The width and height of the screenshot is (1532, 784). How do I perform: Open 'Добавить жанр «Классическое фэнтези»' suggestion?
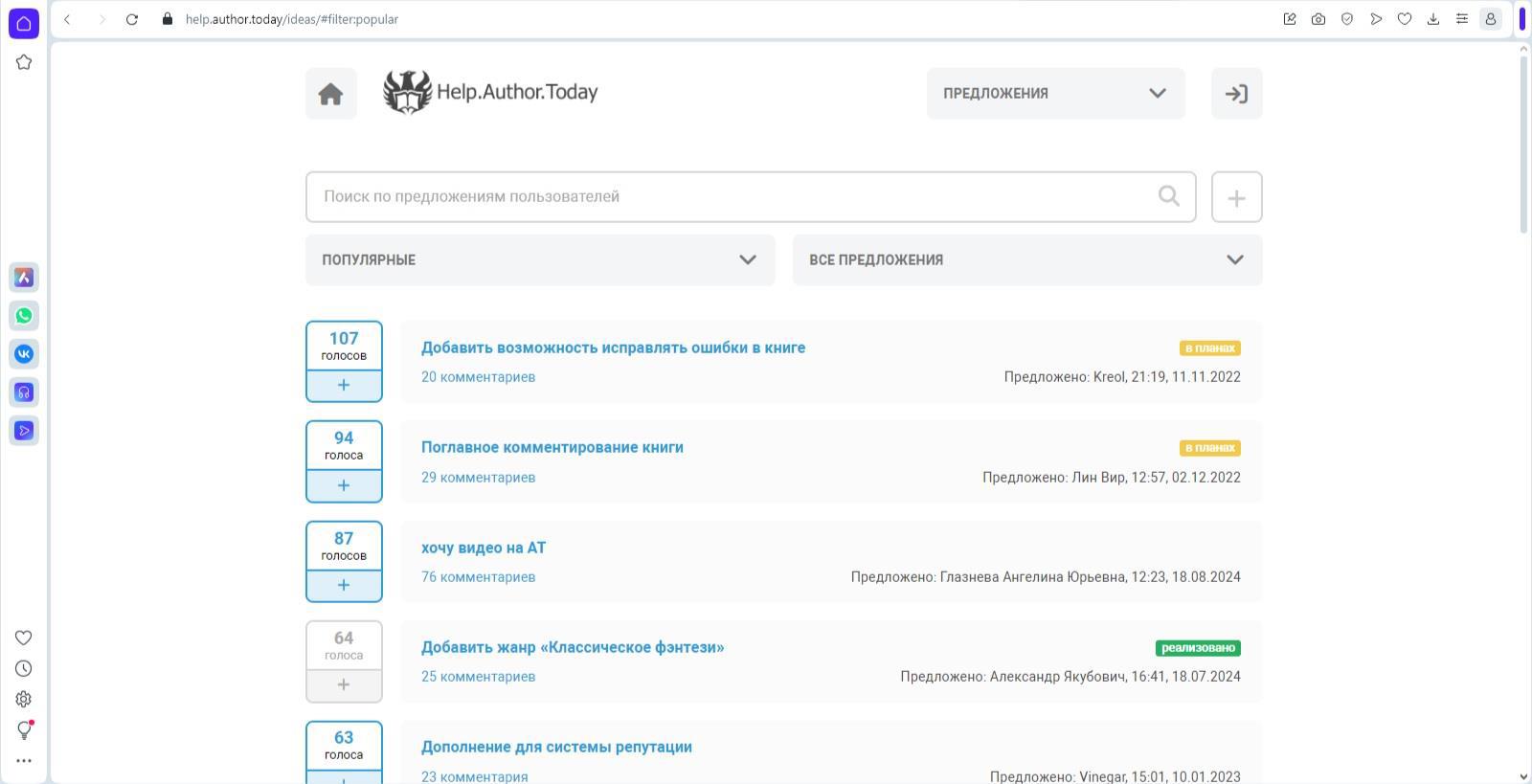coord(573,648)
